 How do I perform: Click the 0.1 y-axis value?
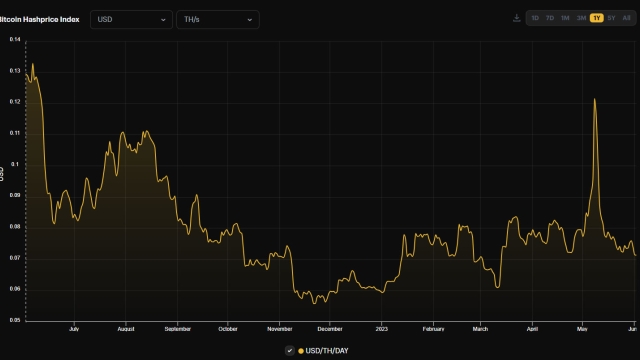coord(15,164)
